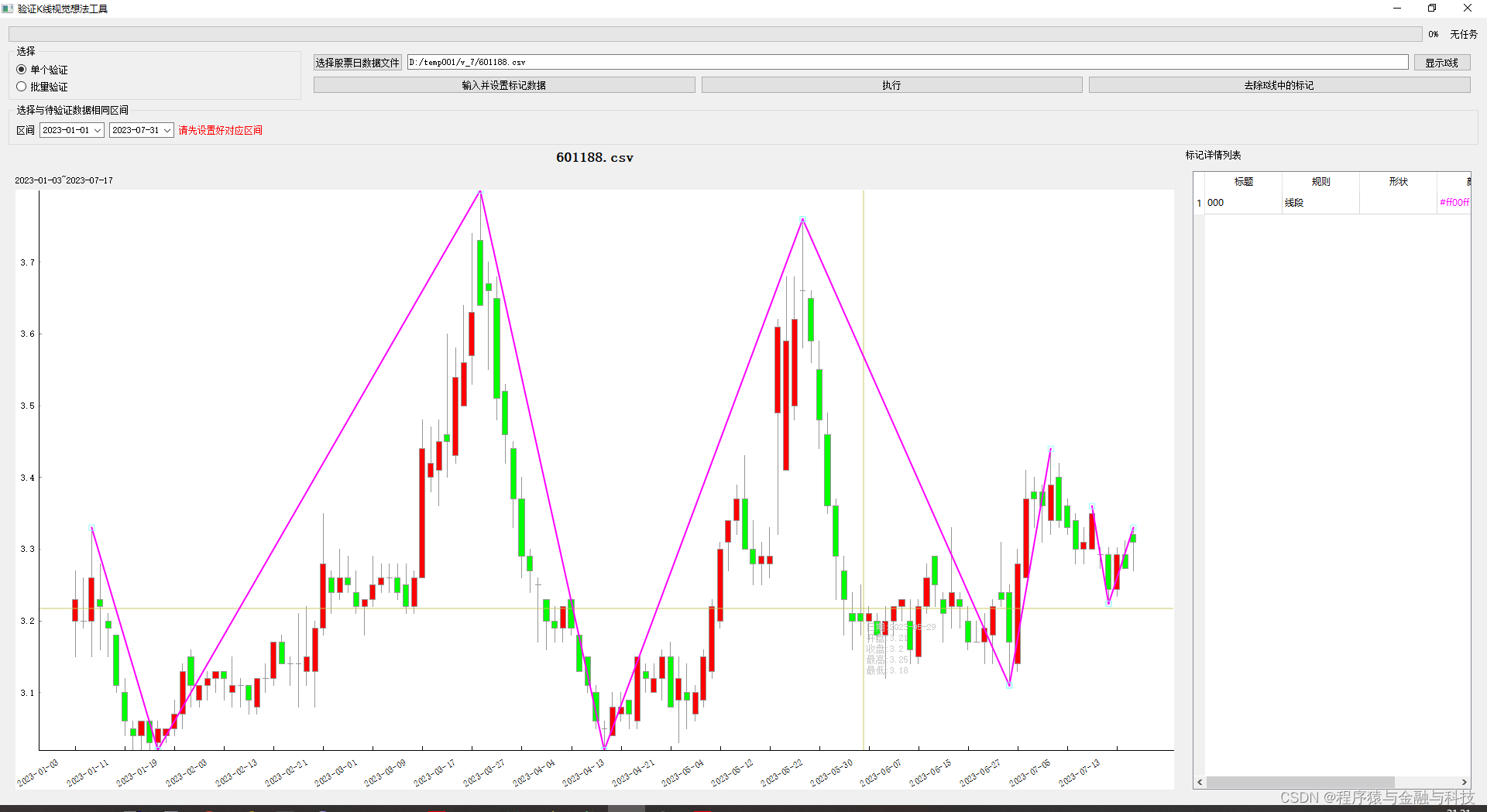Screen dimensions: 1487x812
Task: Click the 标记详情列表 label
Action: coord(1213,156)
